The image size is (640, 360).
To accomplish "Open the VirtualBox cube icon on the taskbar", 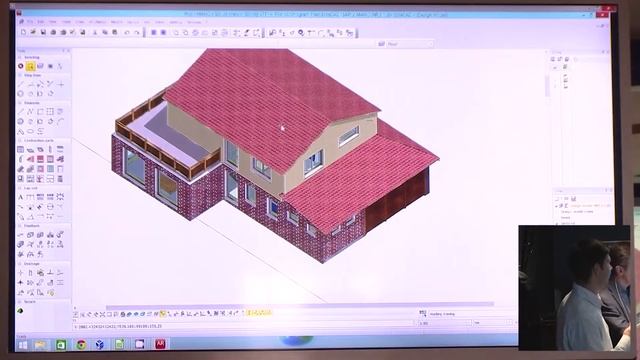I will click(100, 344).
